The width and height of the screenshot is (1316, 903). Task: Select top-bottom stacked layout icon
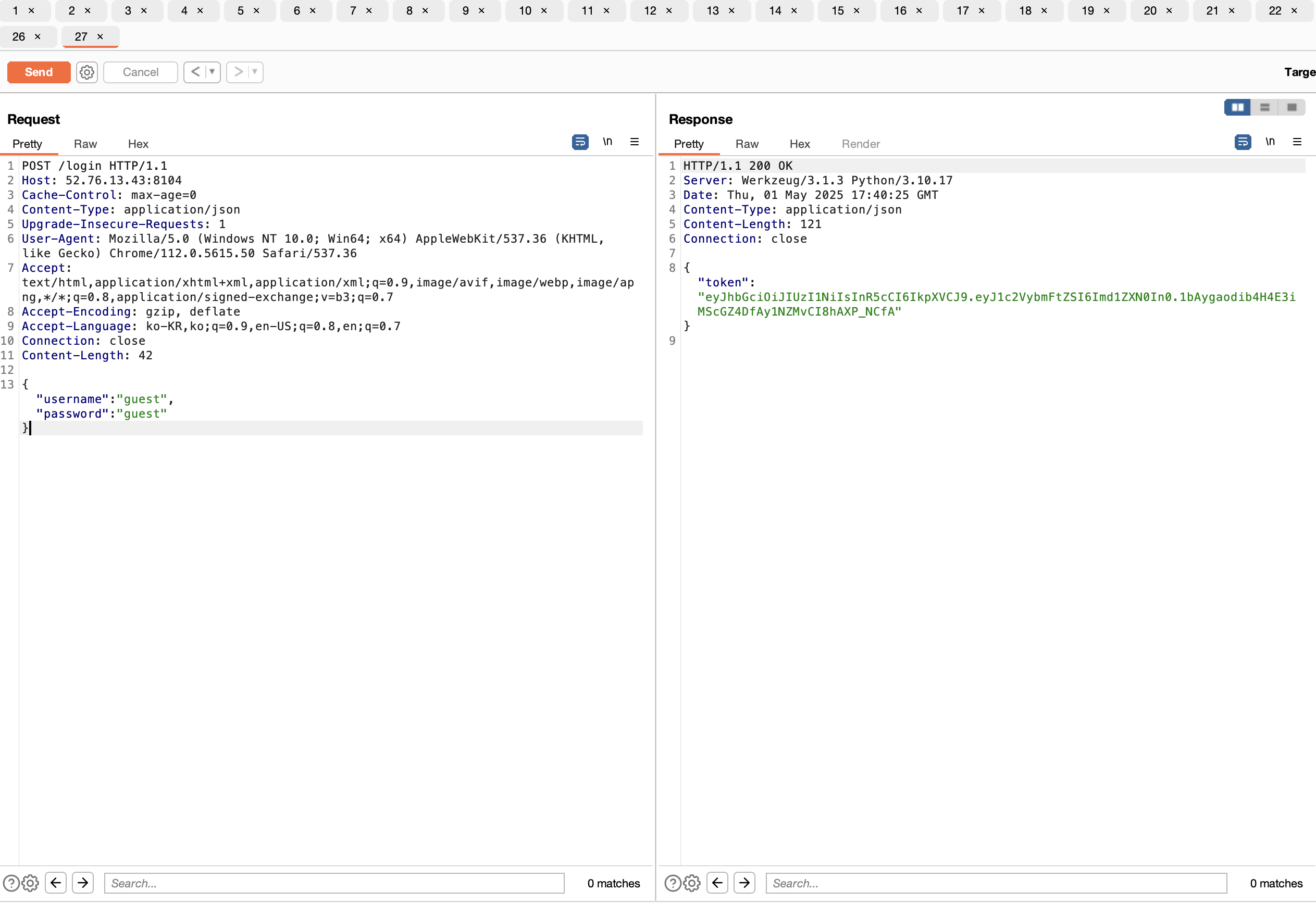coord(1264,107)
